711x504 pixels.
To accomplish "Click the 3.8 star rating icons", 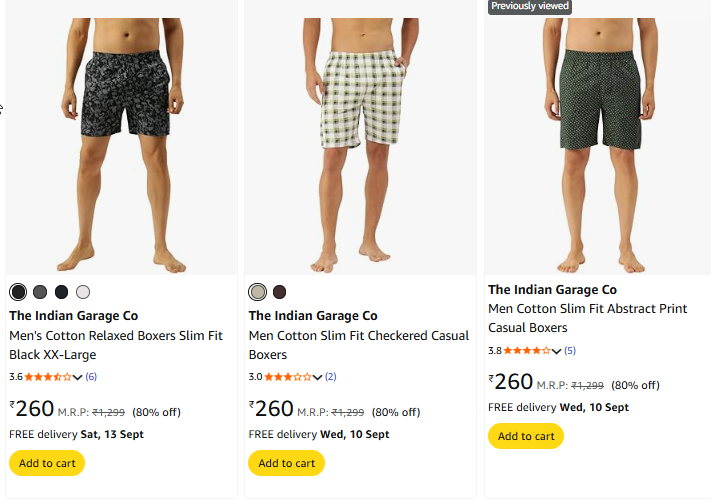I will tap(527, 351).
